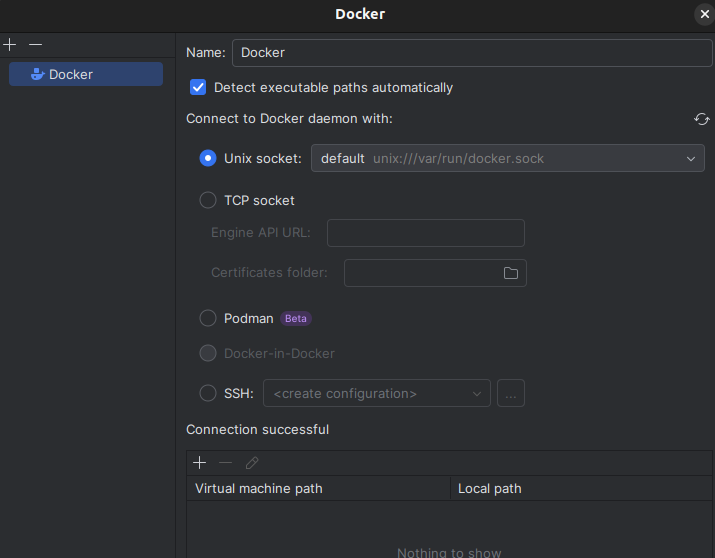Screen dimensions: 715x558
Task: Click the Podman Beta badge
Action: pos(295,318)
